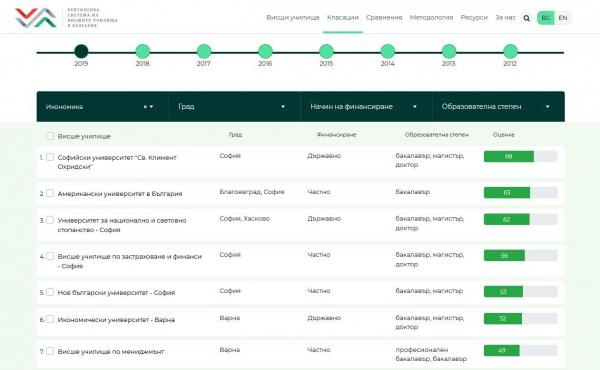Click Благоевград, София city cell
Image resolution: width=600 pixels, height=370 pixels.
click(x=252, y=192)
